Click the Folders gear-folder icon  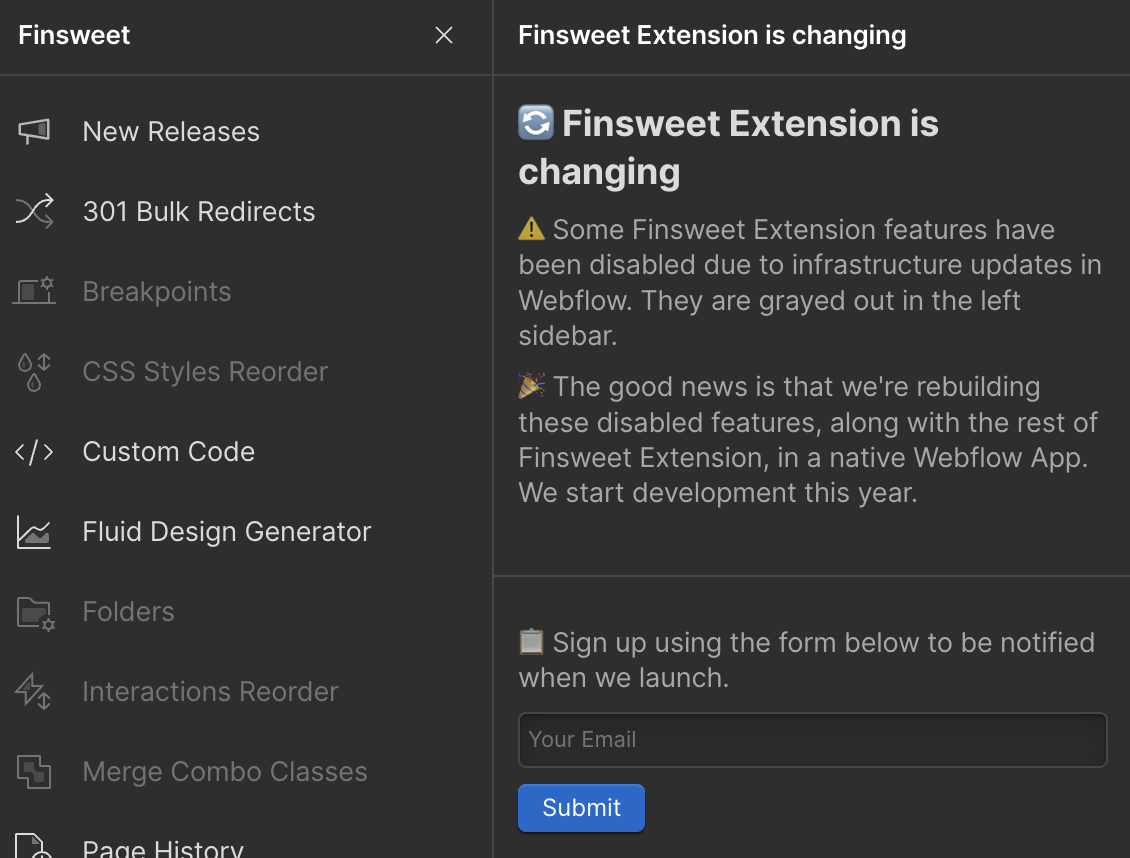tap(35, 611)
